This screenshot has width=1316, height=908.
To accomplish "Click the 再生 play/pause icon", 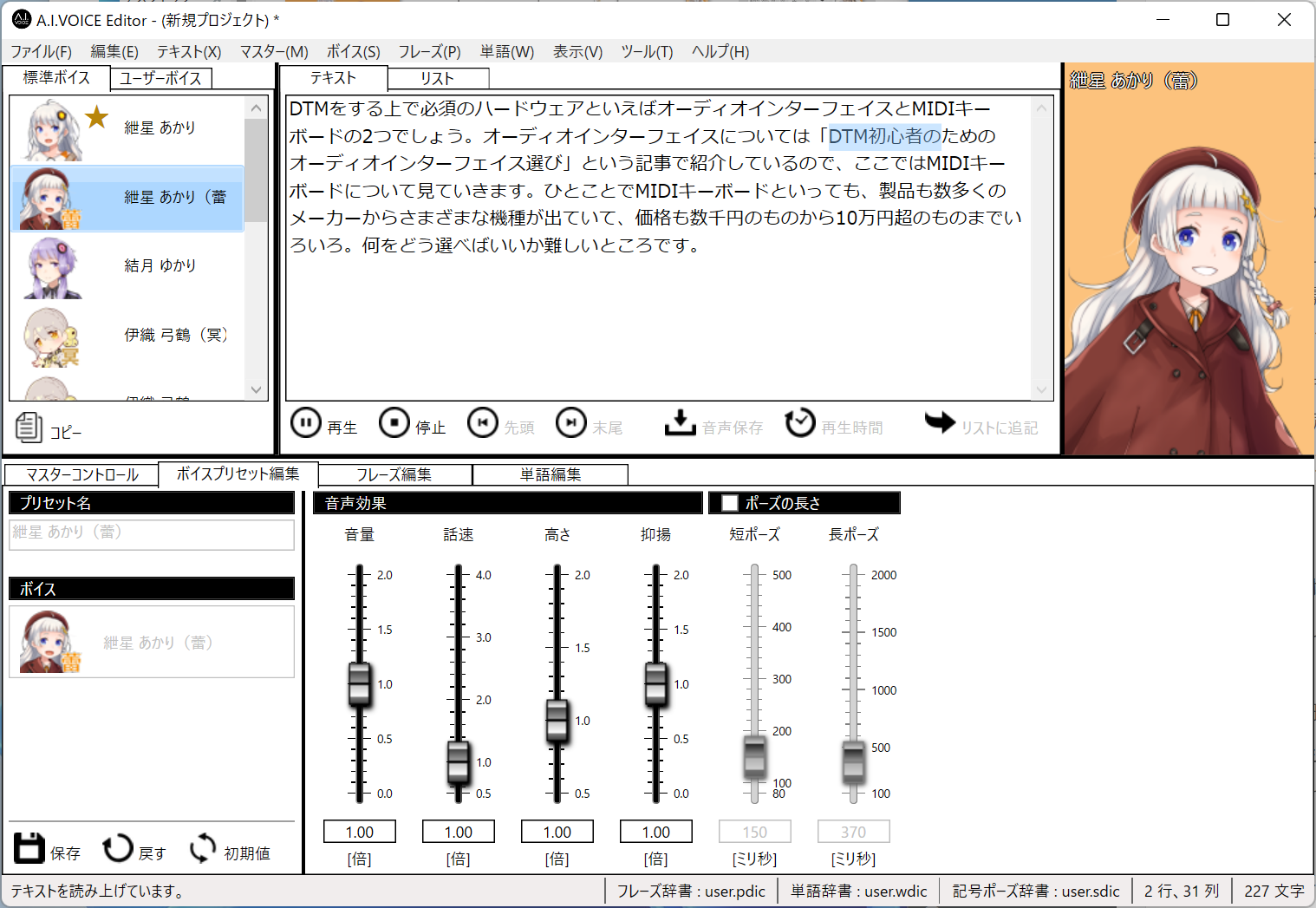I will 305,423.
